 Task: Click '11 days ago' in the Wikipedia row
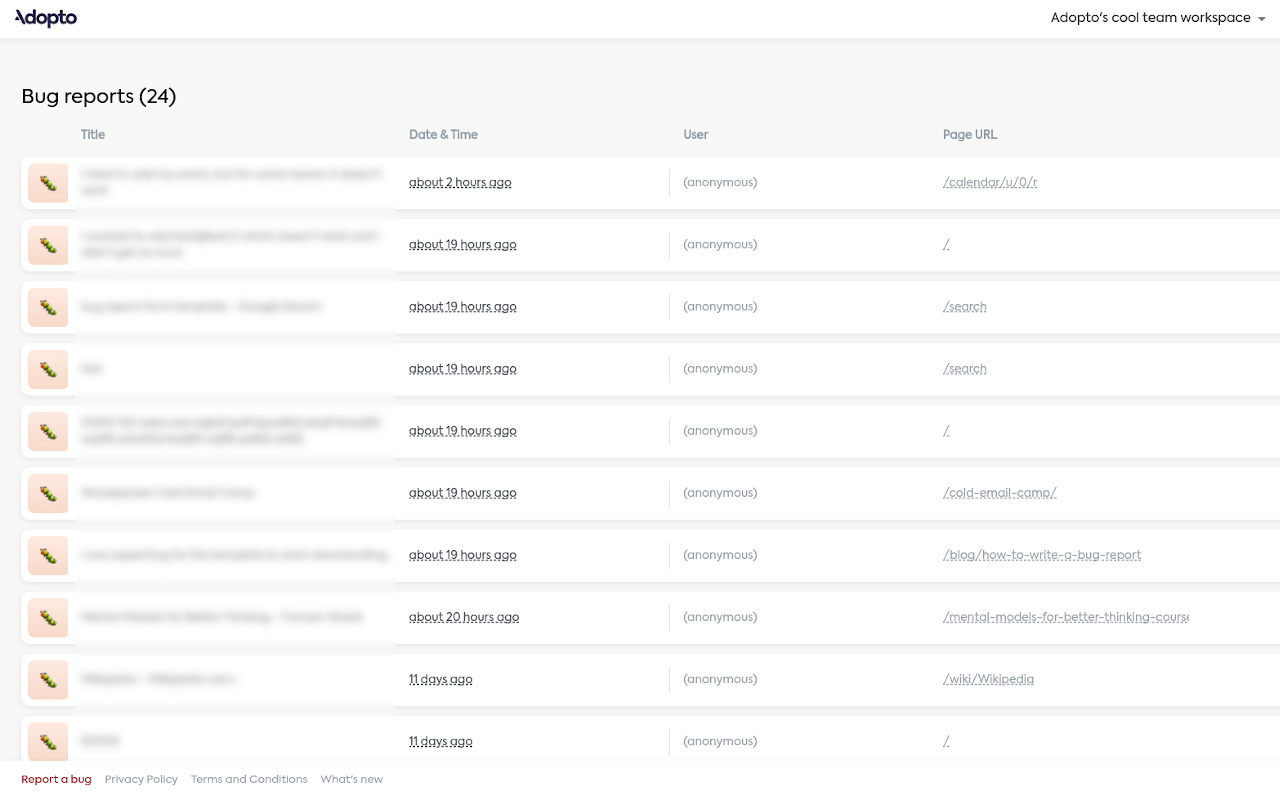point(441,678)
